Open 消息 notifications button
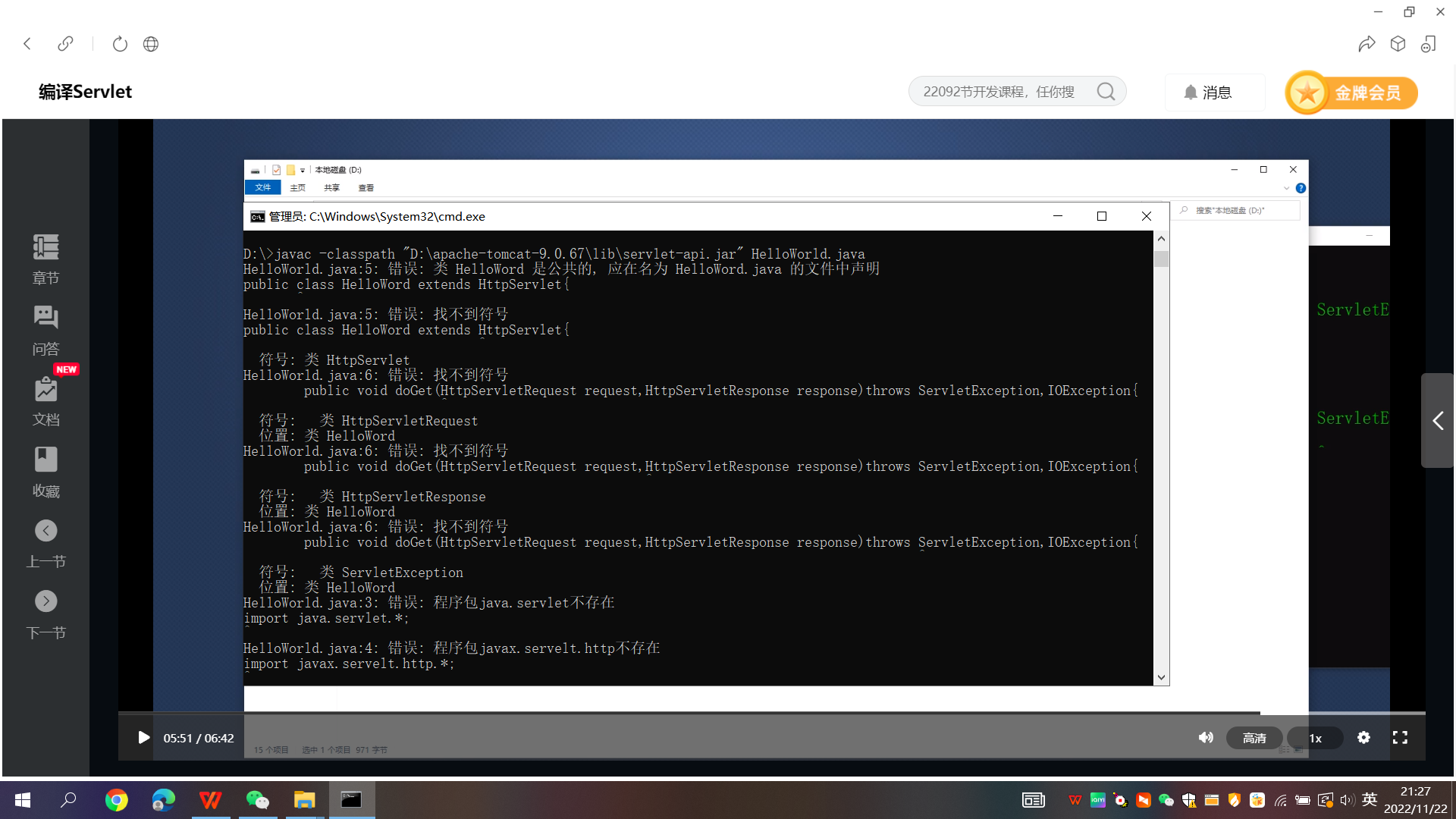Screen dimensions: 1456x819 tap(1215, 93)
